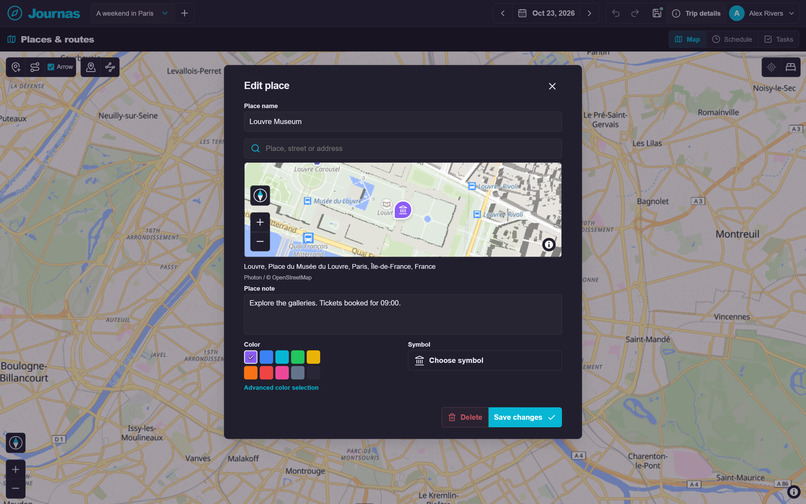The image size is (806, 504).
Task: Click the Journas compass logo
Action: [x=15, y=13]
